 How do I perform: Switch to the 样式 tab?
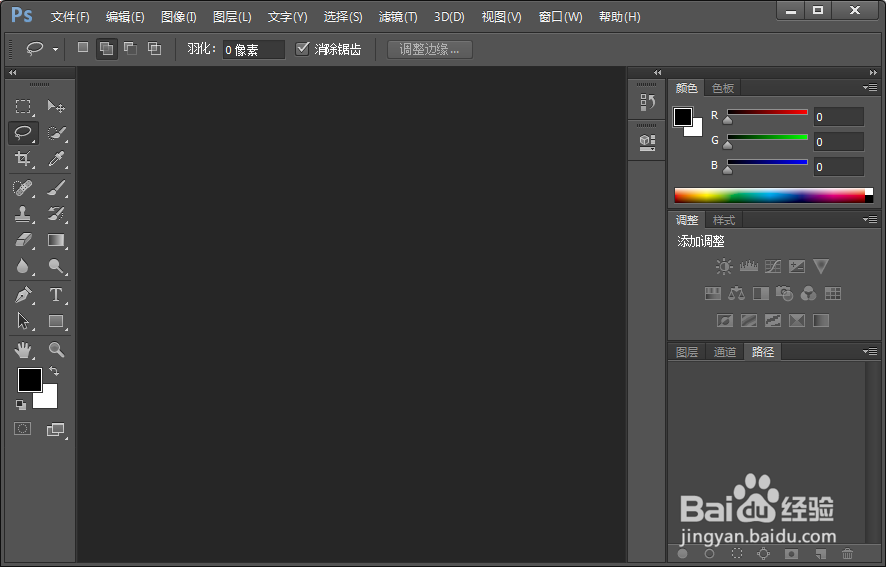[724, 220]
